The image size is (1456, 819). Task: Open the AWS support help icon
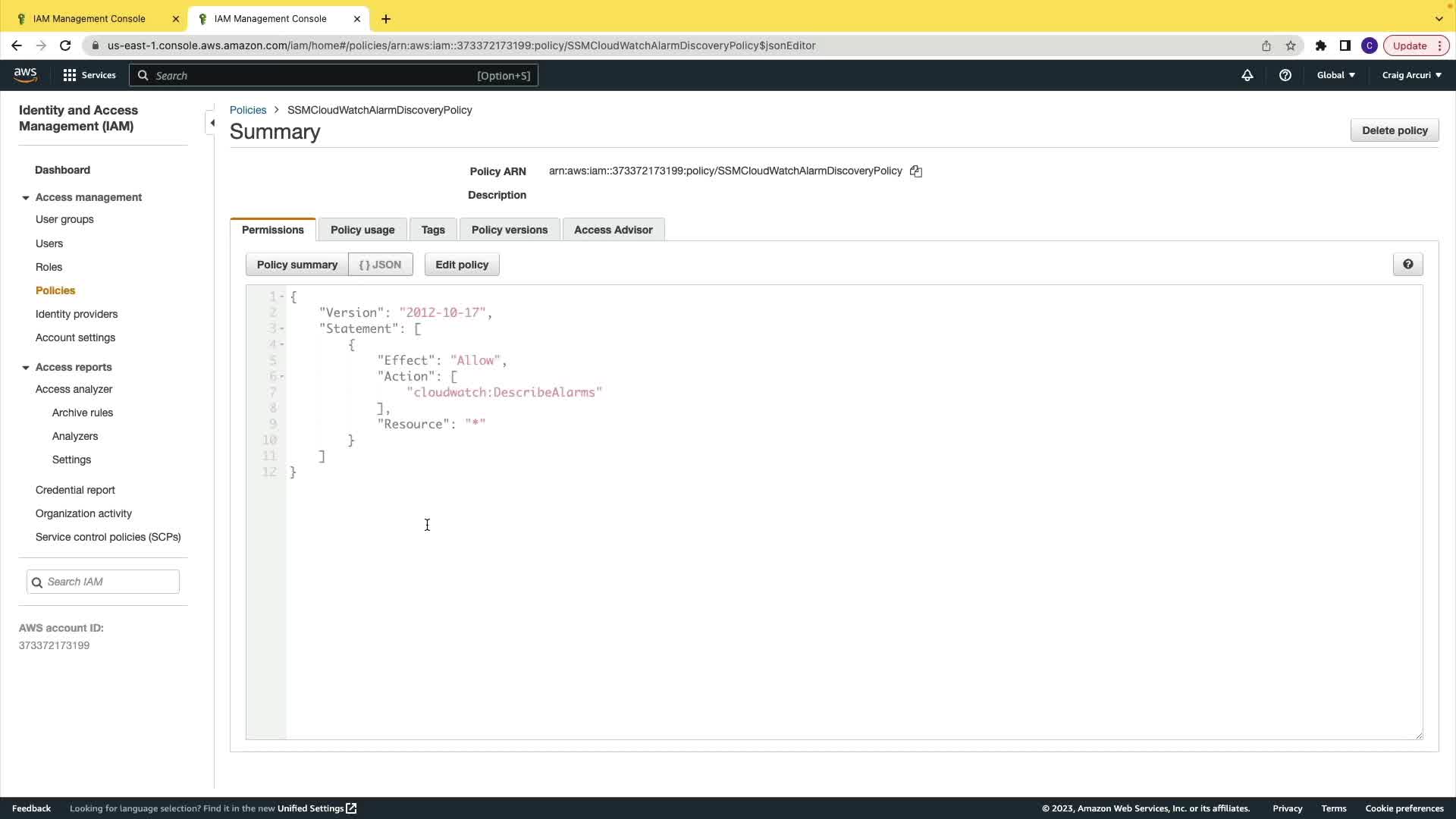tap(1285, 75)
